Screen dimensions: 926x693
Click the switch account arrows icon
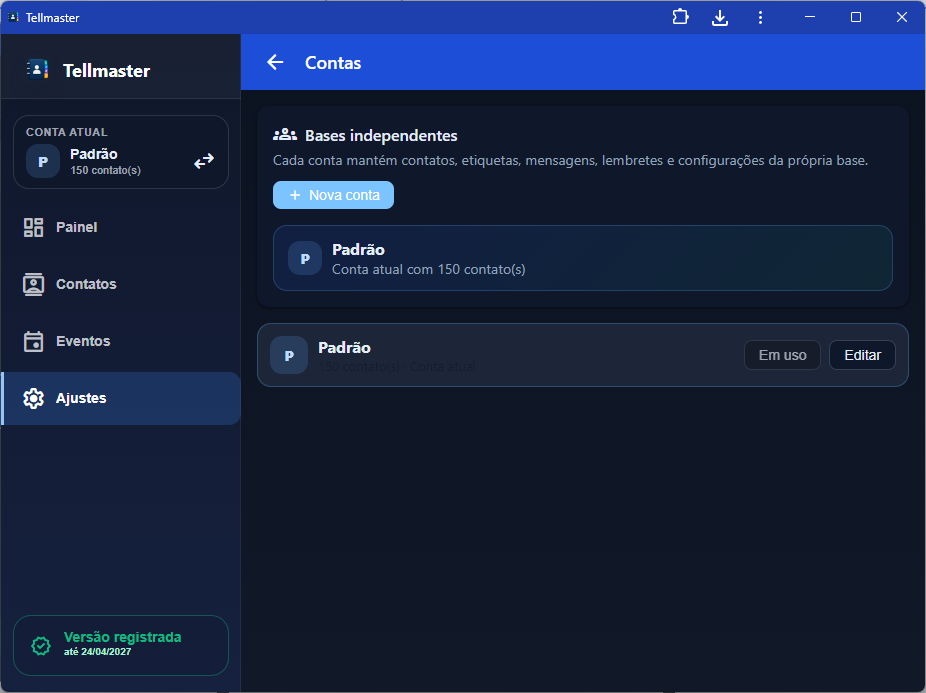click(x=204, y=161)
